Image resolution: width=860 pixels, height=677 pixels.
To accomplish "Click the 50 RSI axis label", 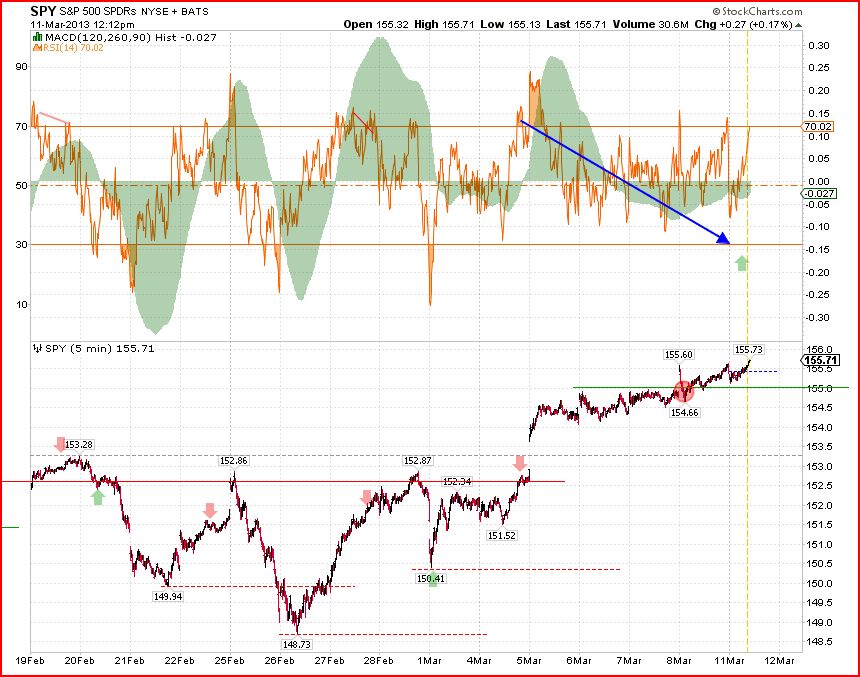I will [21, 185].
